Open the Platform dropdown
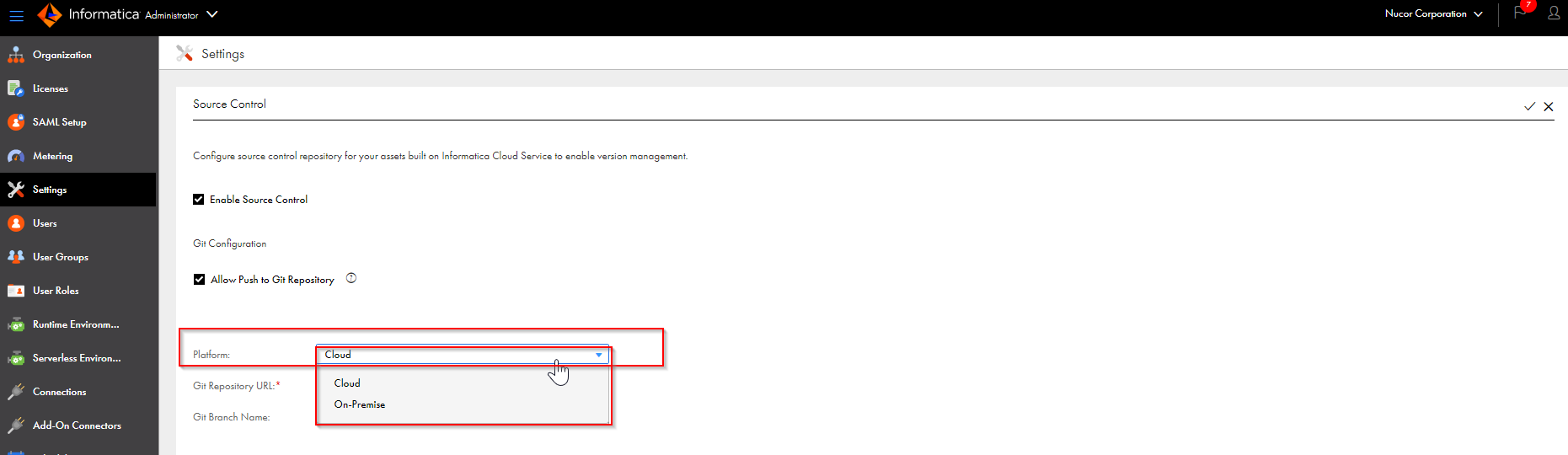The image size is (1568, 455). coord(463,355)
